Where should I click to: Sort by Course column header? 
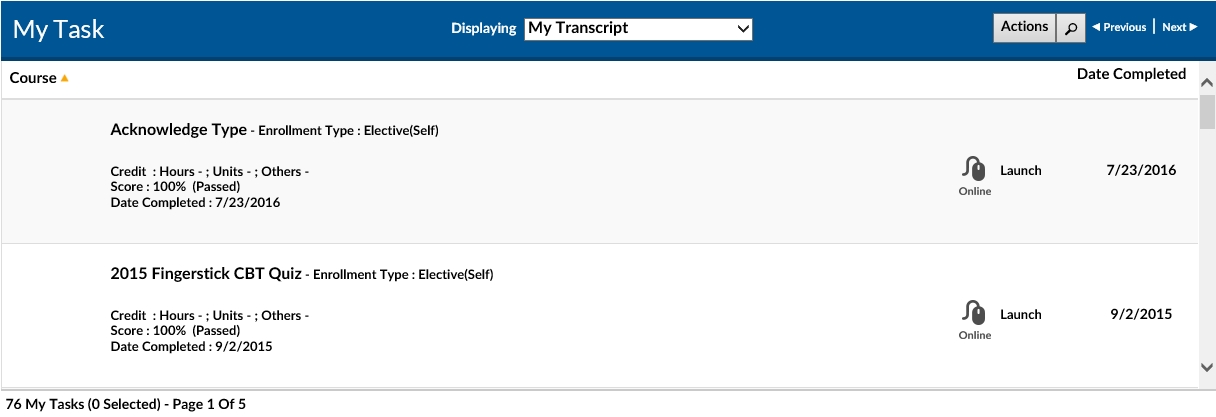[33, 78]
